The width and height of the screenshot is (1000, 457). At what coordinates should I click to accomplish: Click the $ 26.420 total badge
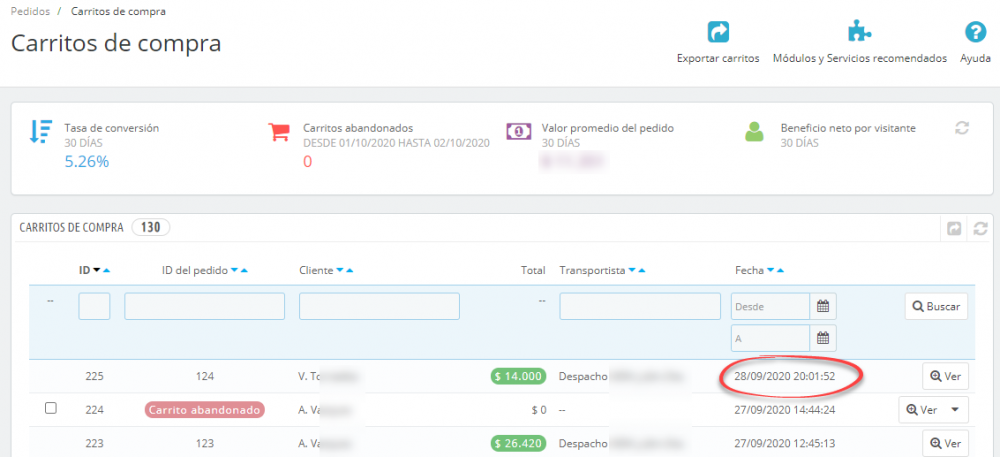click(x=519, y=443)
